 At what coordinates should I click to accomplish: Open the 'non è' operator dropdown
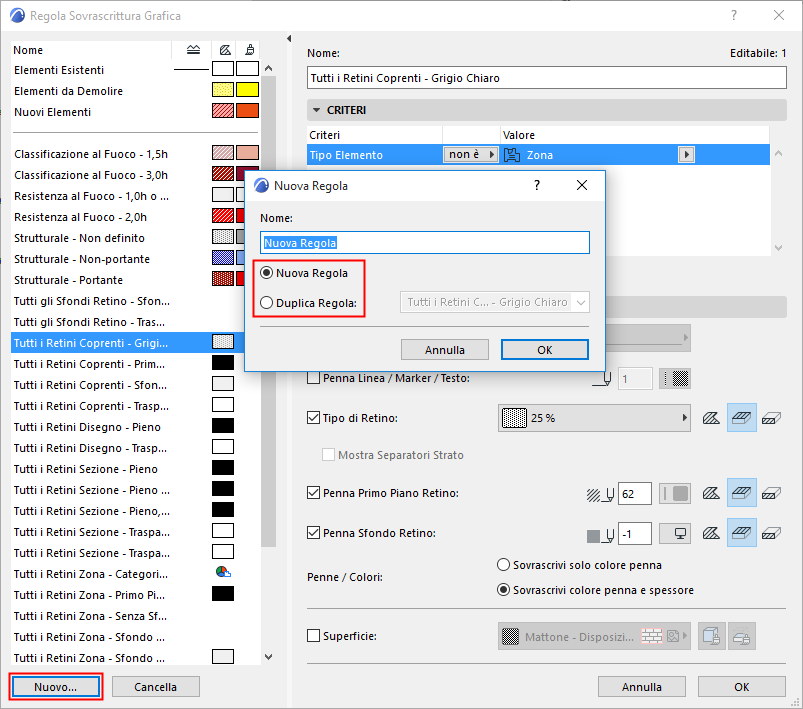[471, 155]
